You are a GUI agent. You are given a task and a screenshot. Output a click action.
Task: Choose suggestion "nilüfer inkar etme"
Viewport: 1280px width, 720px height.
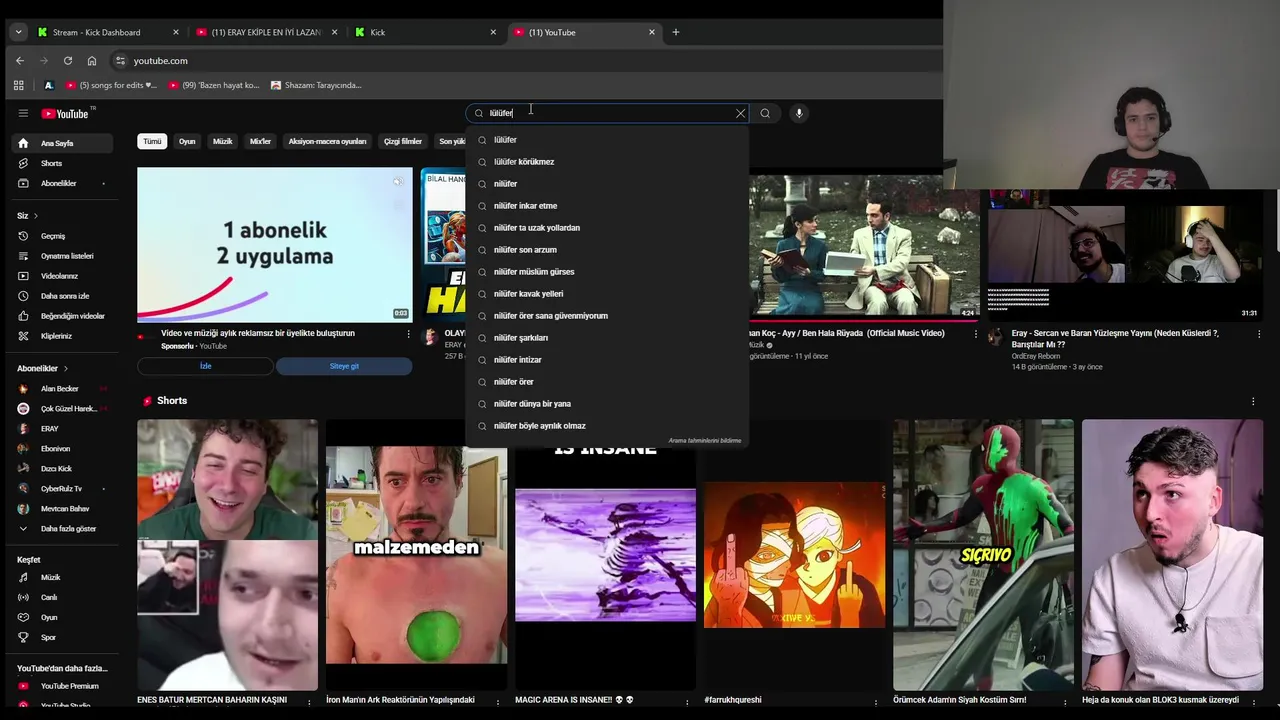[607, 206]
